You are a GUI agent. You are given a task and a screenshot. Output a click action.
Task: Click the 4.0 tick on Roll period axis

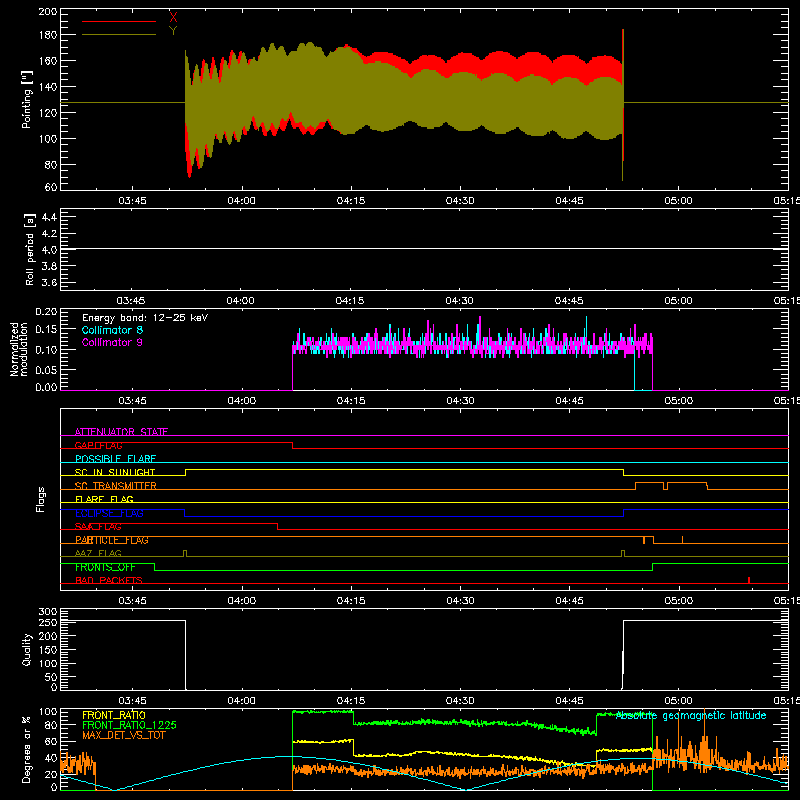click(49, 250)
